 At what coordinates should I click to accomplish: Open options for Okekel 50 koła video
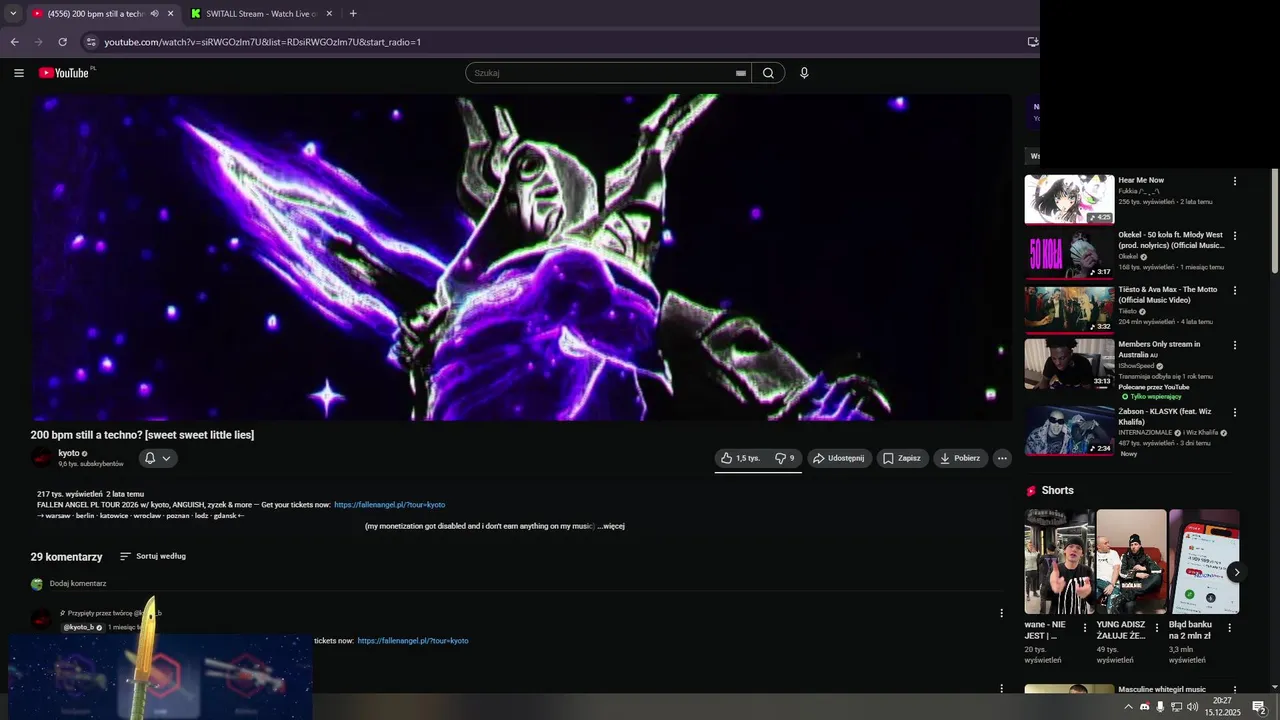tap(1235, 236)
